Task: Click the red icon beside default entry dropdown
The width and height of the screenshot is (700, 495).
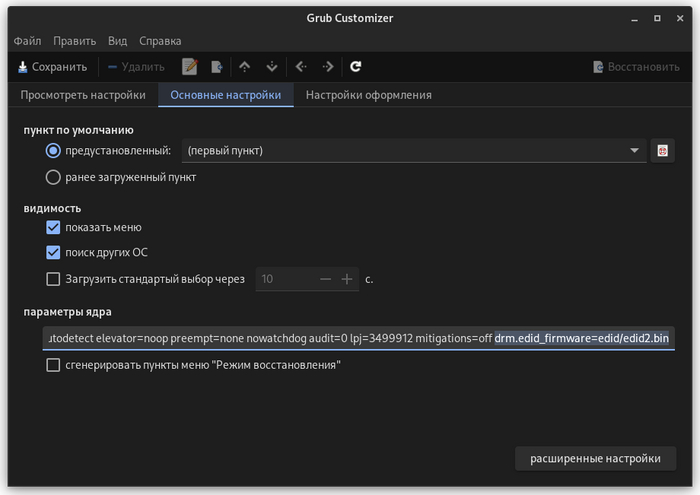Action: (662, 151)
